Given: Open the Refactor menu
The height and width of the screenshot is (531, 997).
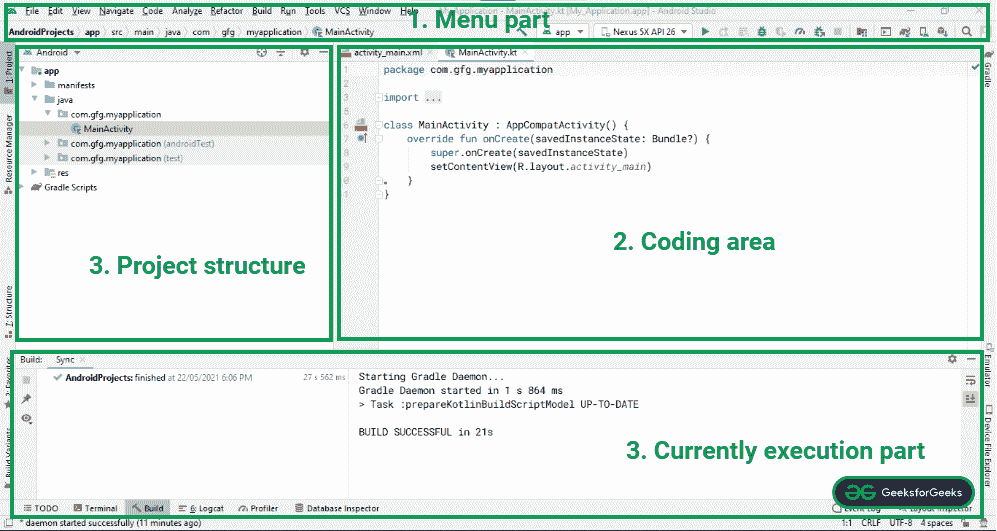Looking at the screenshot, I should point(226,10).
